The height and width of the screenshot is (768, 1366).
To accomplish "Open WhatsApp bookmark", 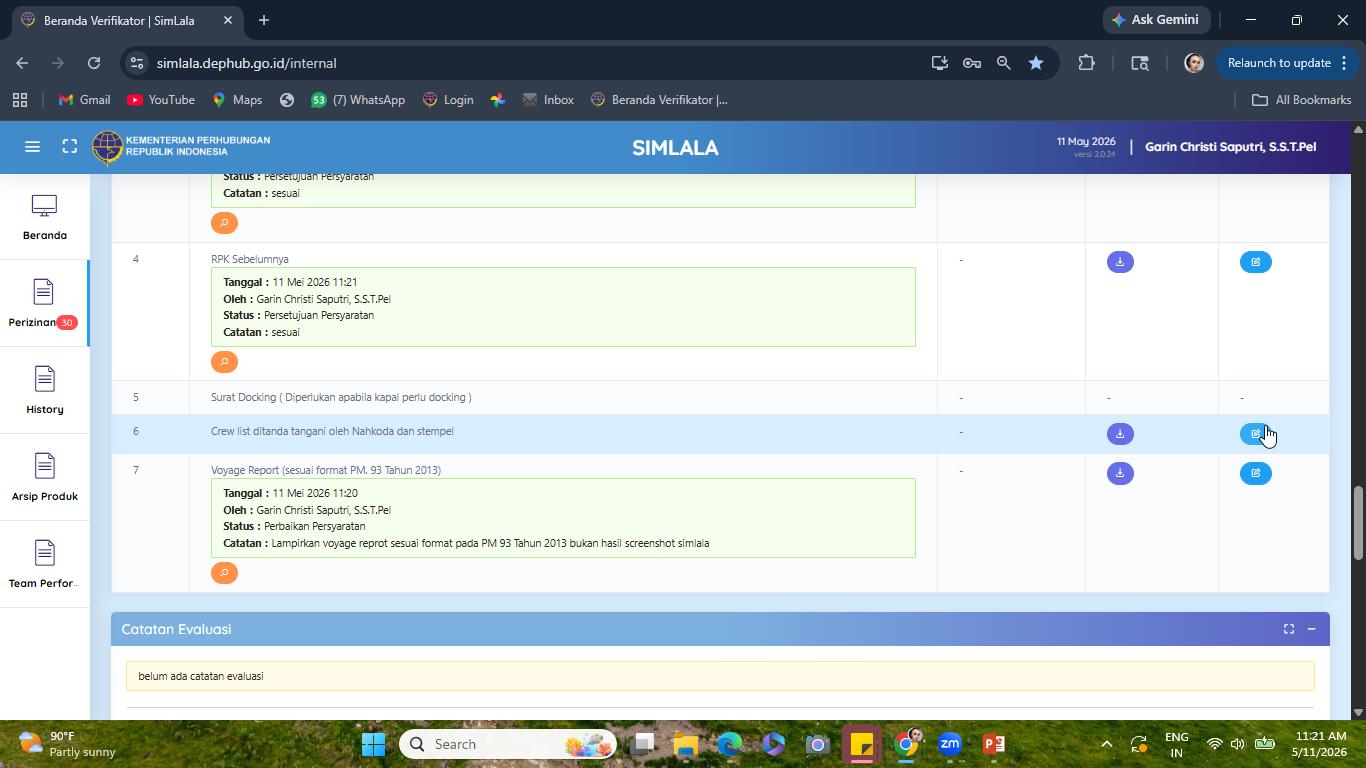I will click(358, 100).
